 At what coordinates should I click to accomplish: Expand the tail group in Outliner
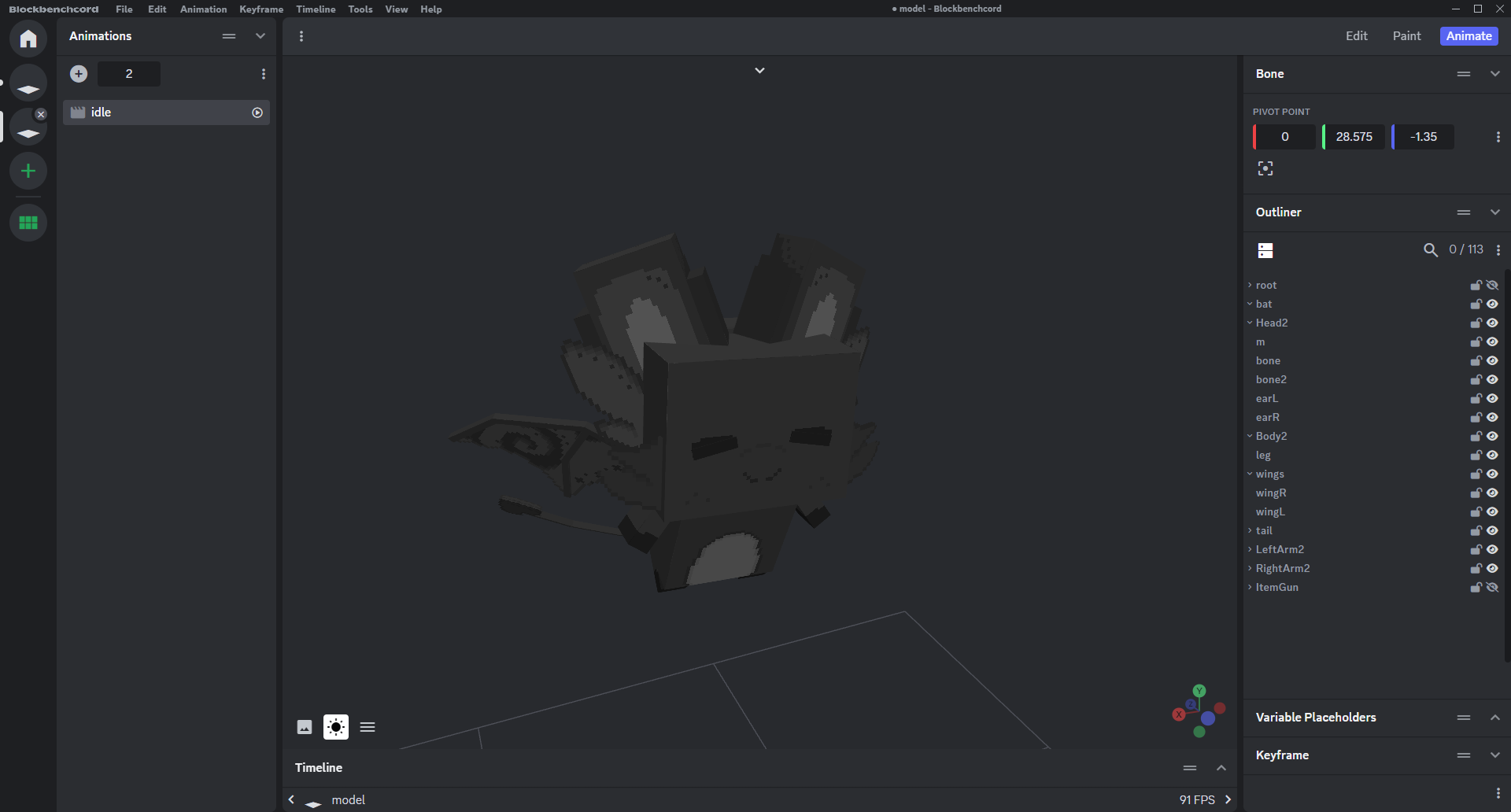coord(1250,530)
